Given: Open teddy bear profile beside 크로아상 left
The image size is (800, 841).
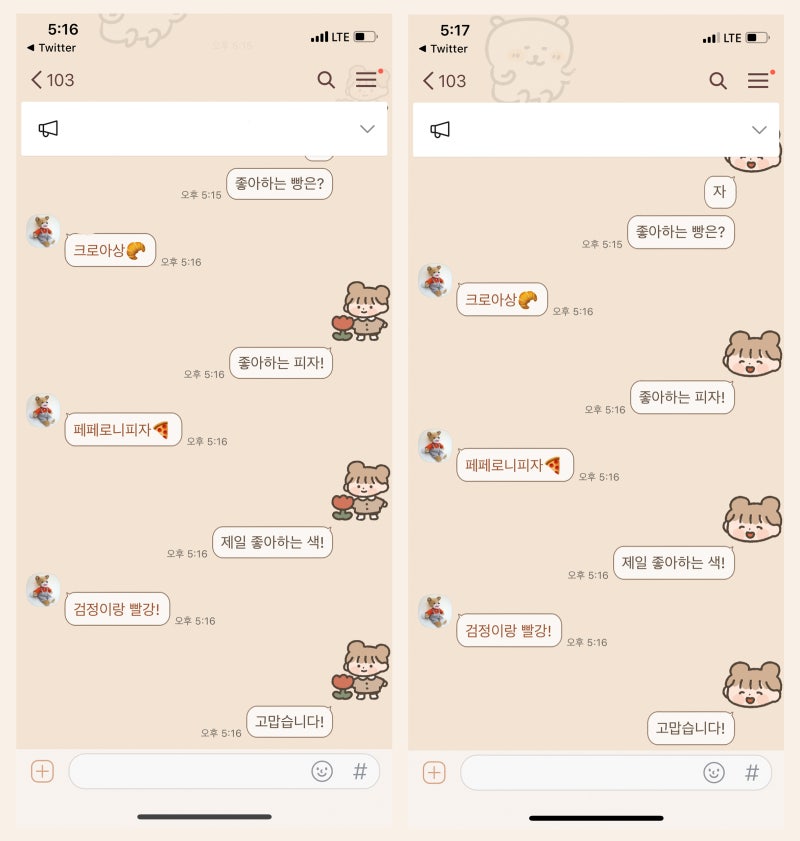Looking at the screenshot, I should pyautogui.click(x=43, y=231).
